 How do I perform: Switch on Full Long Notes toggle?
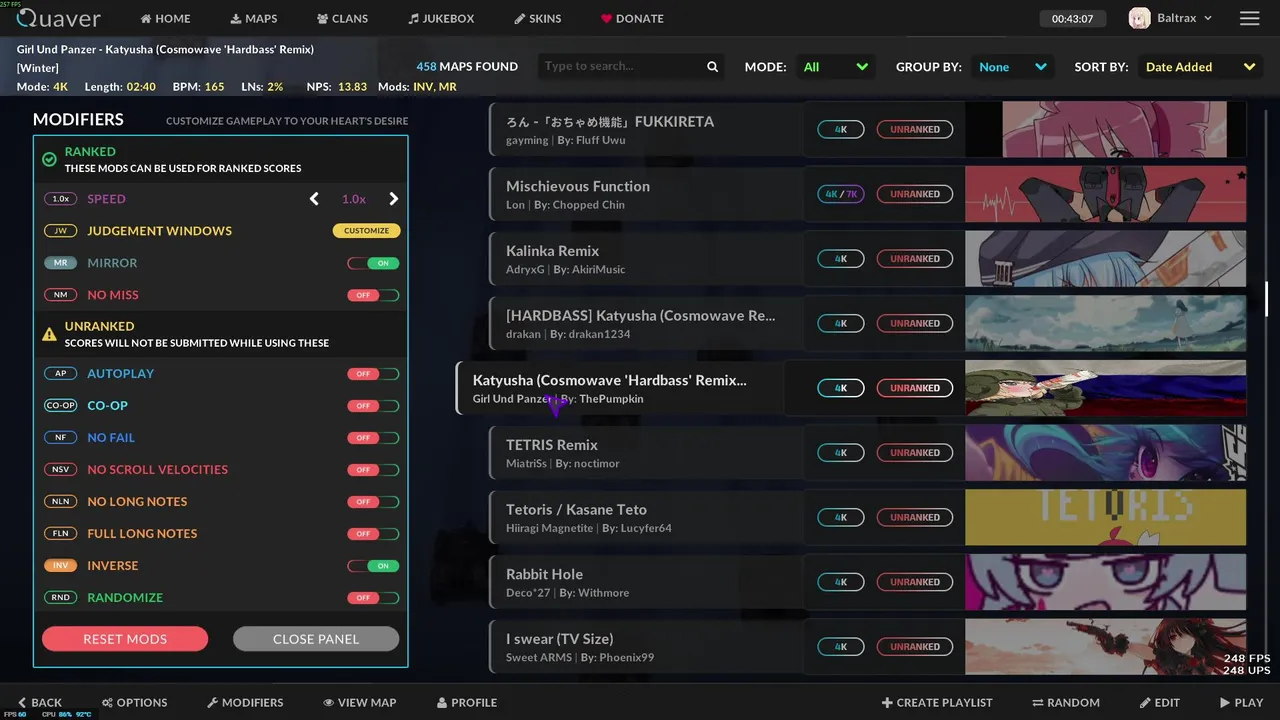pos(373,534)
